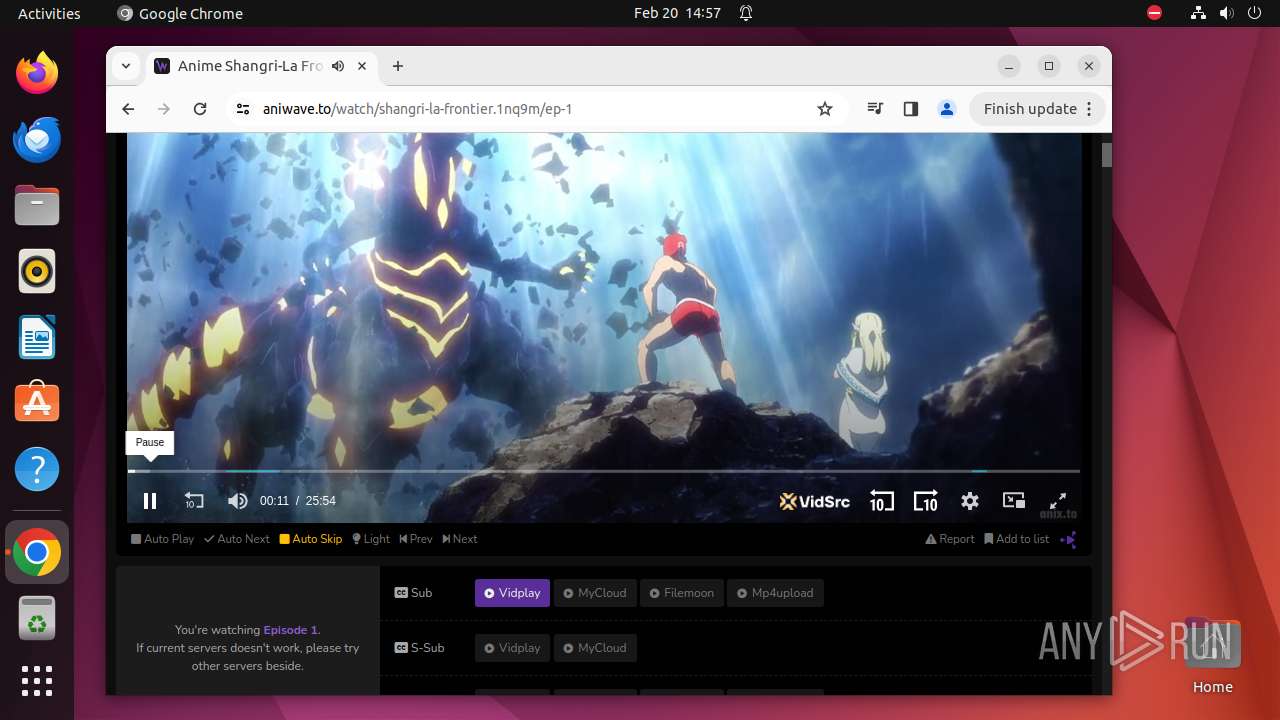Go back in Chrome

pos(128,109)
